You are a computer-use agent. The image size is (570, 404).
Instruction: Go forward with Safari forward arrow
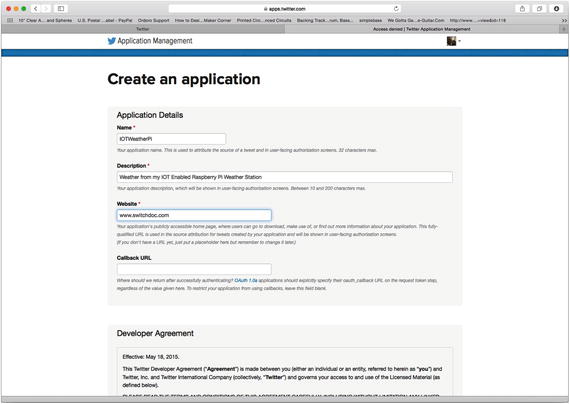pos(46,8)
